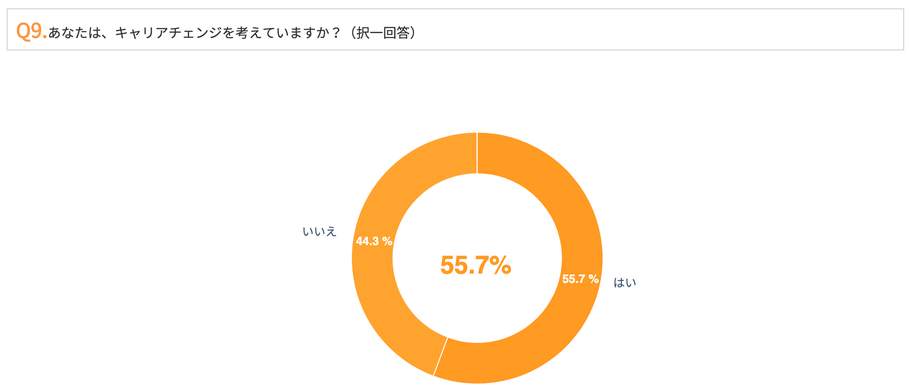Select the word "キャリア" in the heading
The width and height of the screenshot is (910, 392).
tap(139, 33)
